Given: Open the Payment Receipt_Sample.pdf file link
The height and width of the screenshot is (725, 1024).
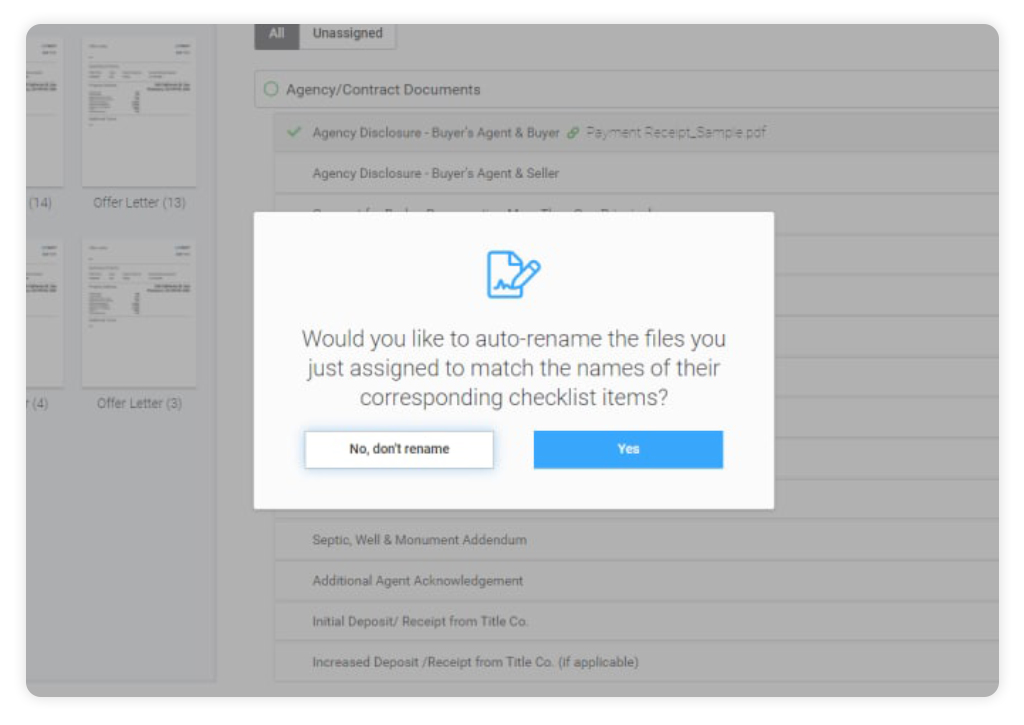Looking at the screenshot, I should point(676,132).
